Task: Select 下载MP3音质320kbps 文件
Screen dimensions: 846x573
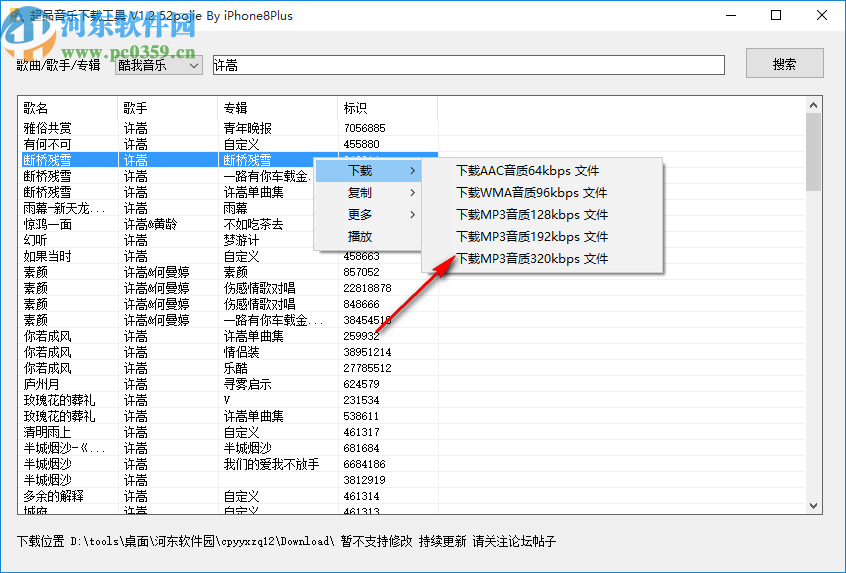Action: point(542,258)
